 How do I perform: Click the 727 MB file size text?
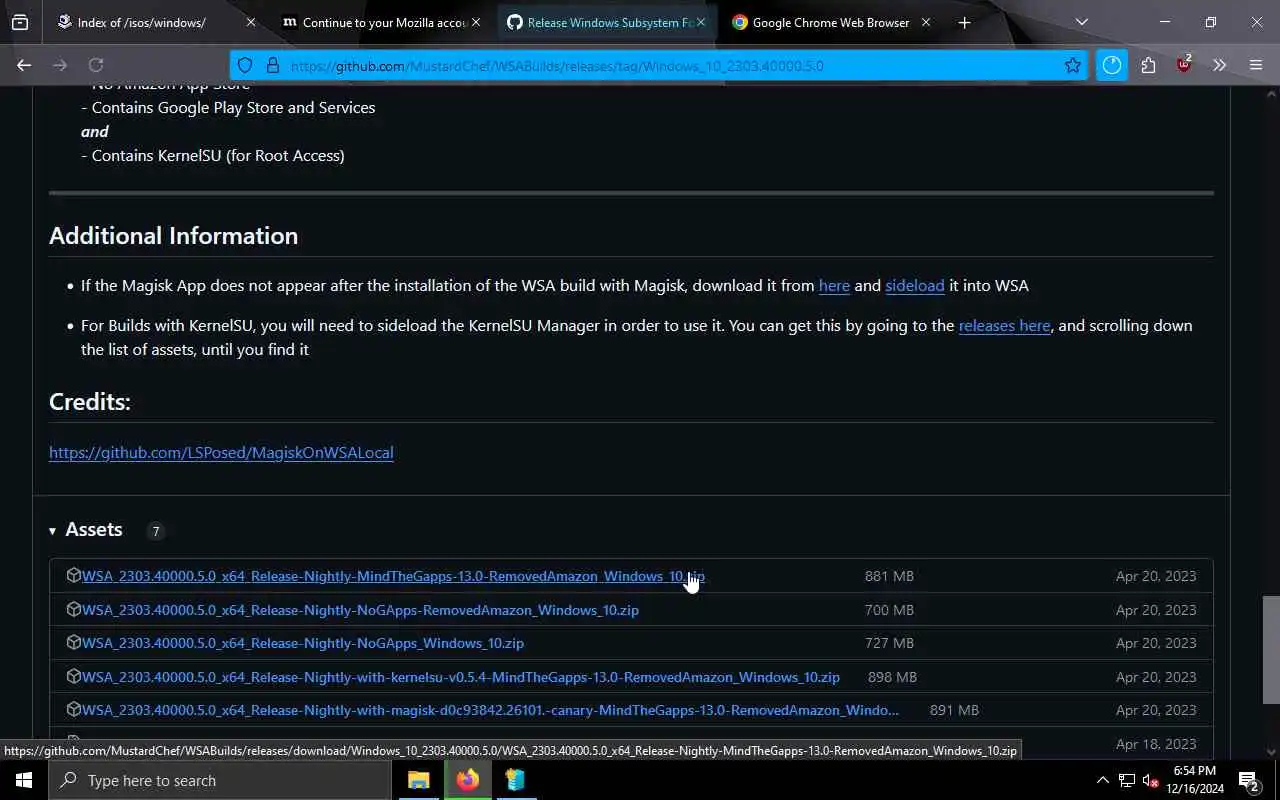click(x=889, y=643)
